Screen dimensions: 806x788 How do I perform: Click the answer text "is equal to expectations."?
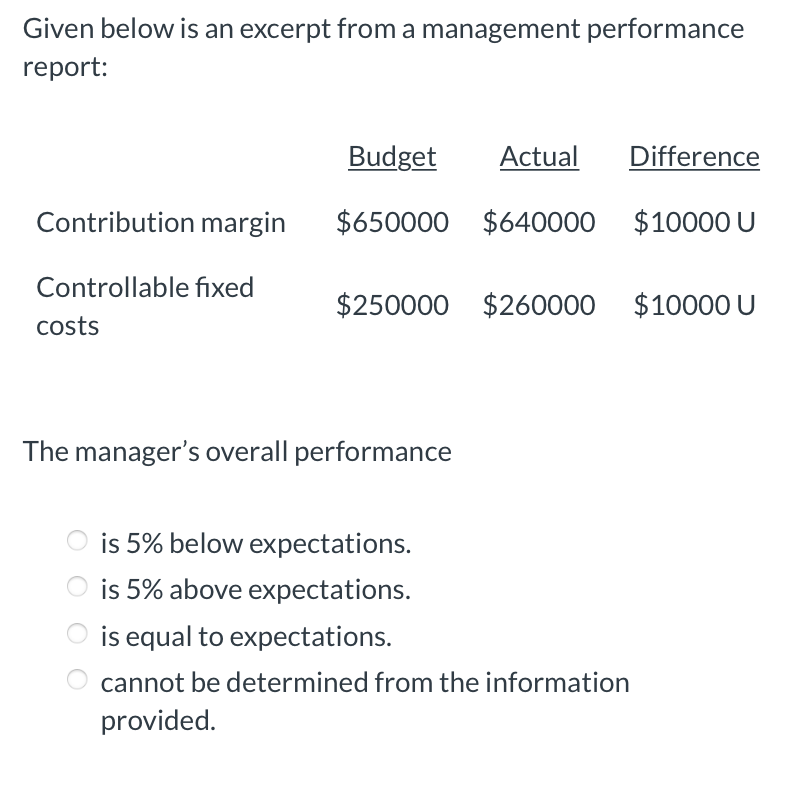point(246,636)
